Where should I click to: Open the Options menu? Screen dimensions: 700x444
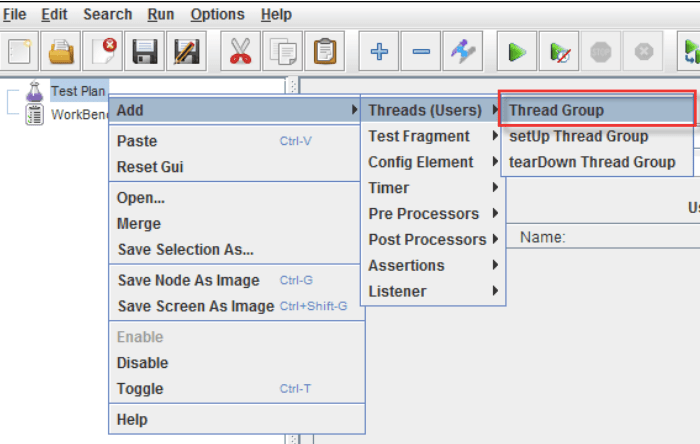coord(217,15)
